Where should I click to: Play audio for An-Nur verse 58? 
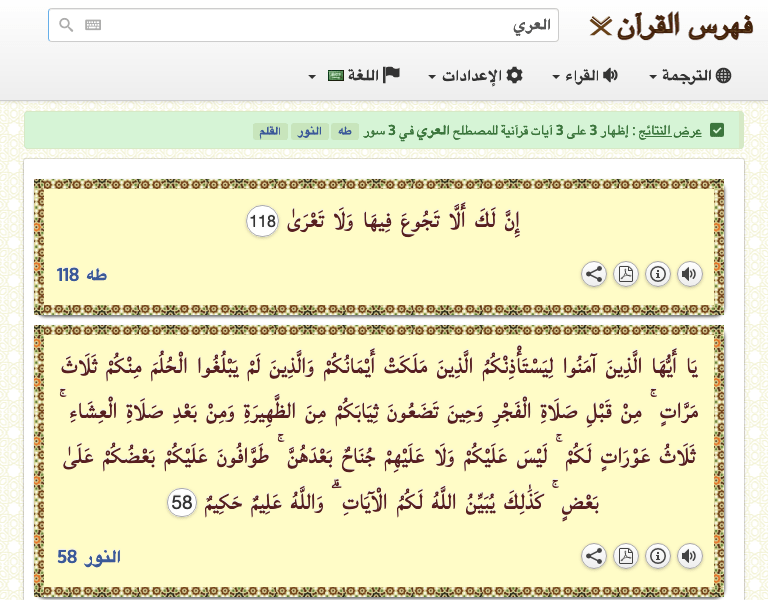(x=689, y=556)
